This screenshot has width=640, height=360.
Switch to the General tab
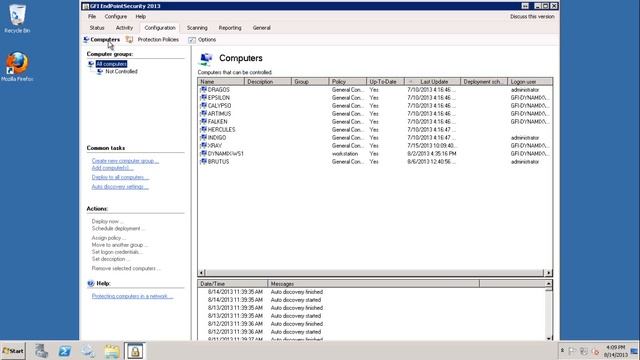coord(261,28)
